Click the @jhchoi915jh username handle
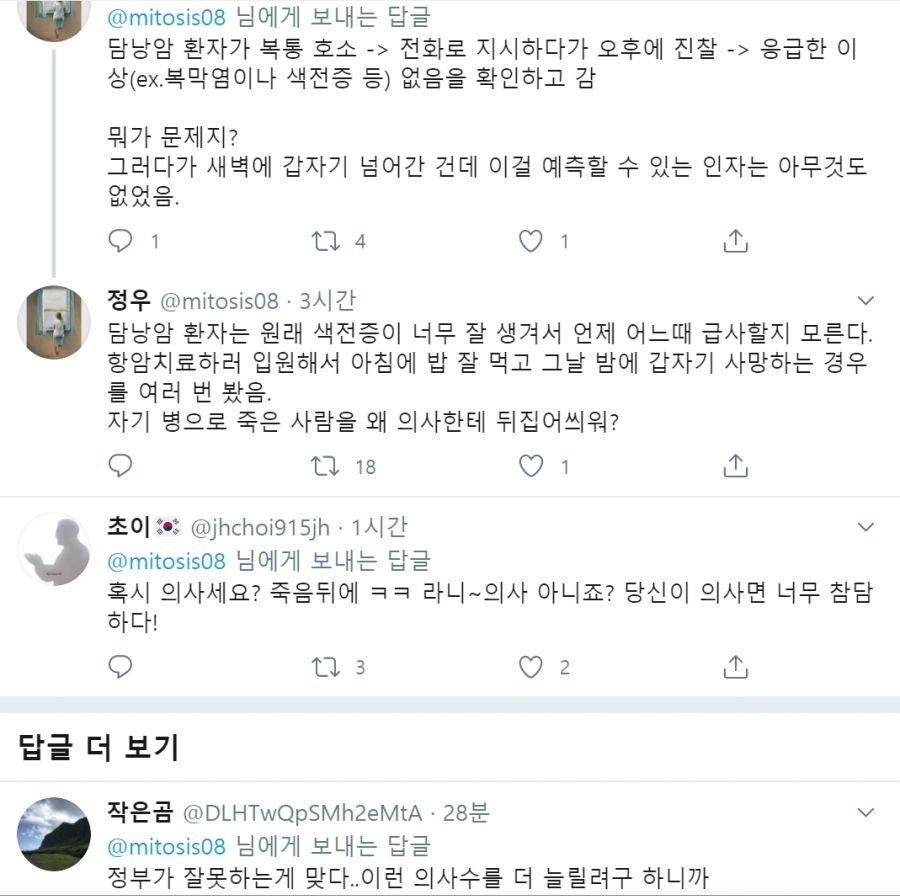This screenshot has height=896, width=900. tap(266, 527)
